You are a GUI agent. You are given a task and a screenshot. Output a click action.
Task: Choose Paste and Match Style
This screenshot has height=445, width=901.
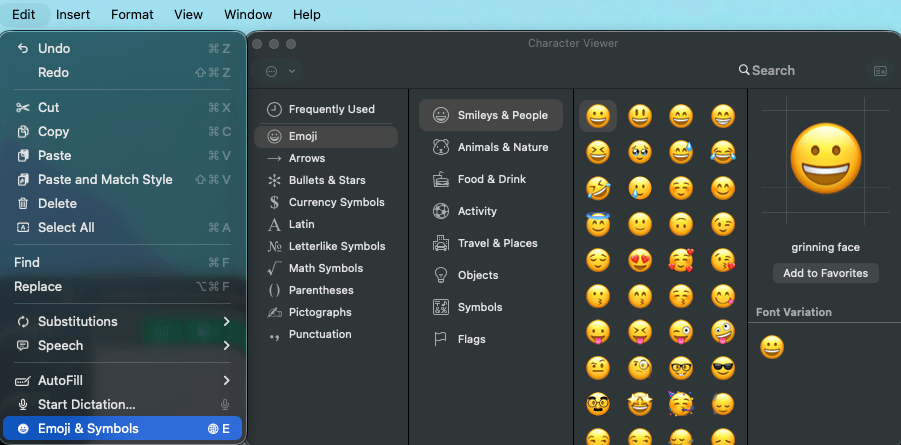point(122,179)
